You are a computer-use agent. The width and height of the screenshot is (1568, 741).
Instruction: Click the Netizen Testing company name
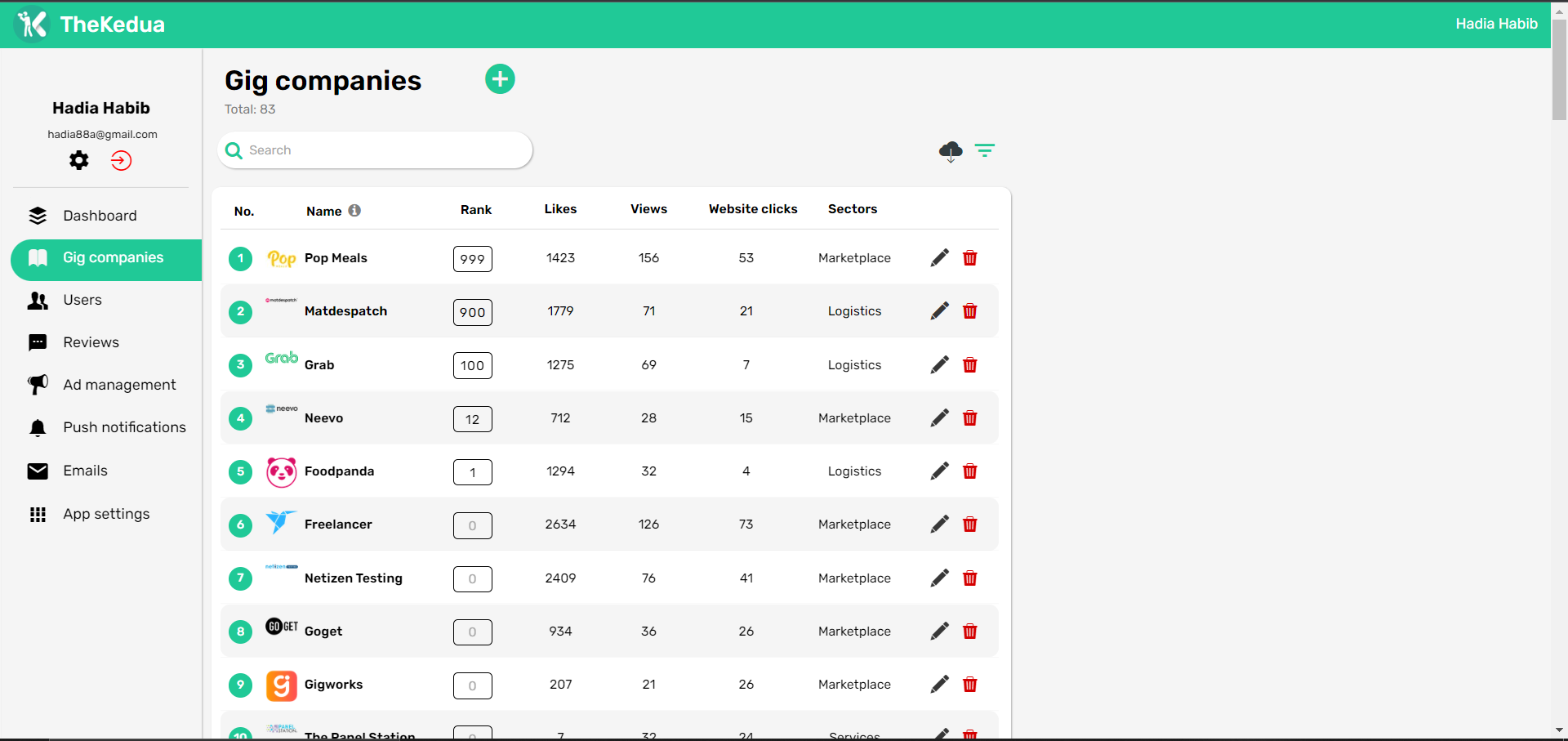pyautogui.click(x=354, y=578)
